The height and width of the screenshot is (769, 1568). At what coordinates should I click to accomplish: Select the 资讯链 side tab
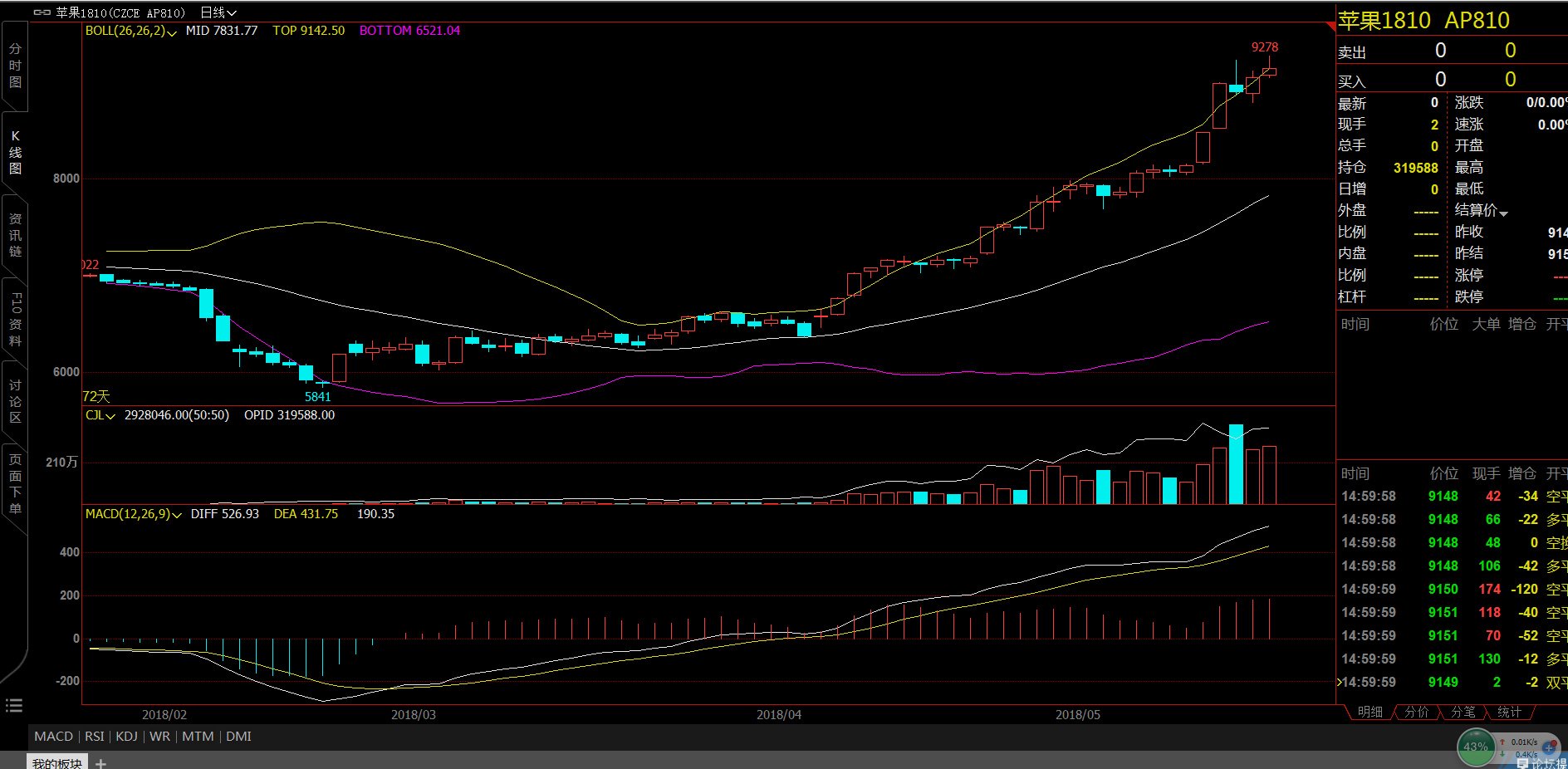click(15, 235)
